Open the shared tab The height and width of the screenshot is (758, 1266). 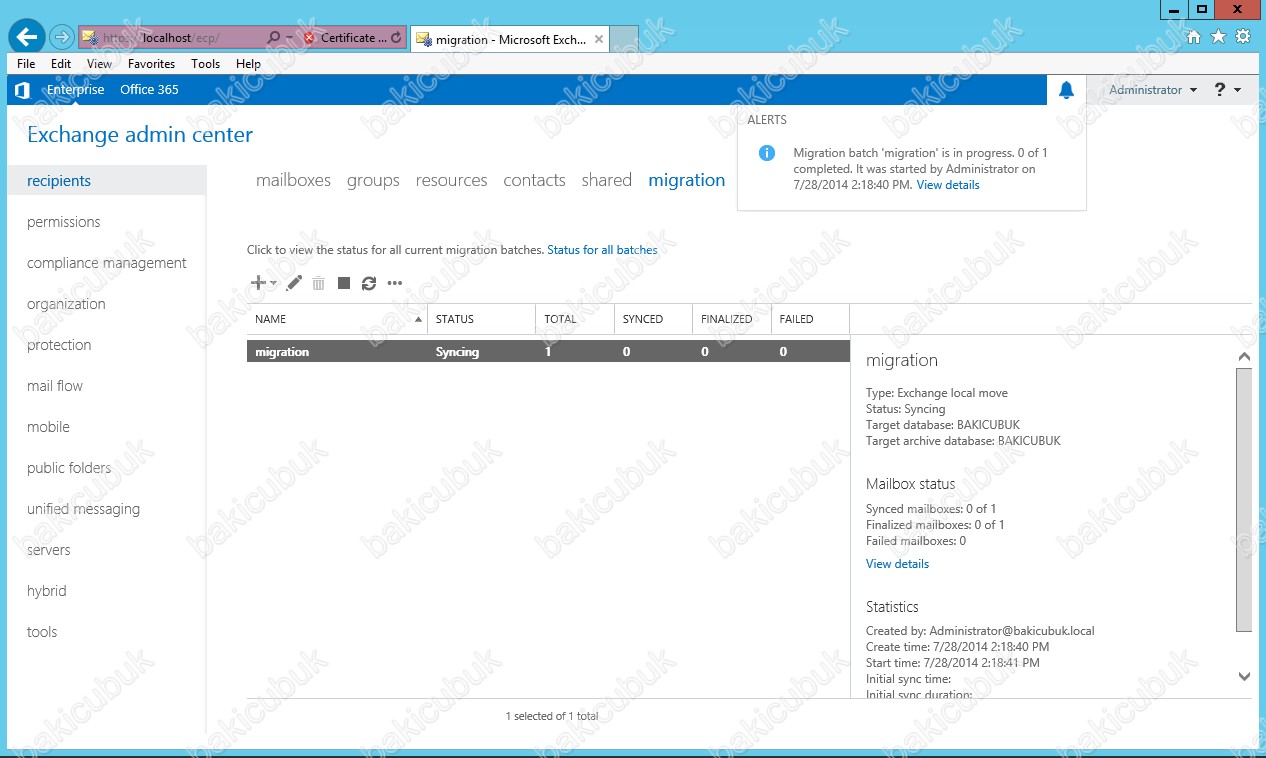[606, 180]
